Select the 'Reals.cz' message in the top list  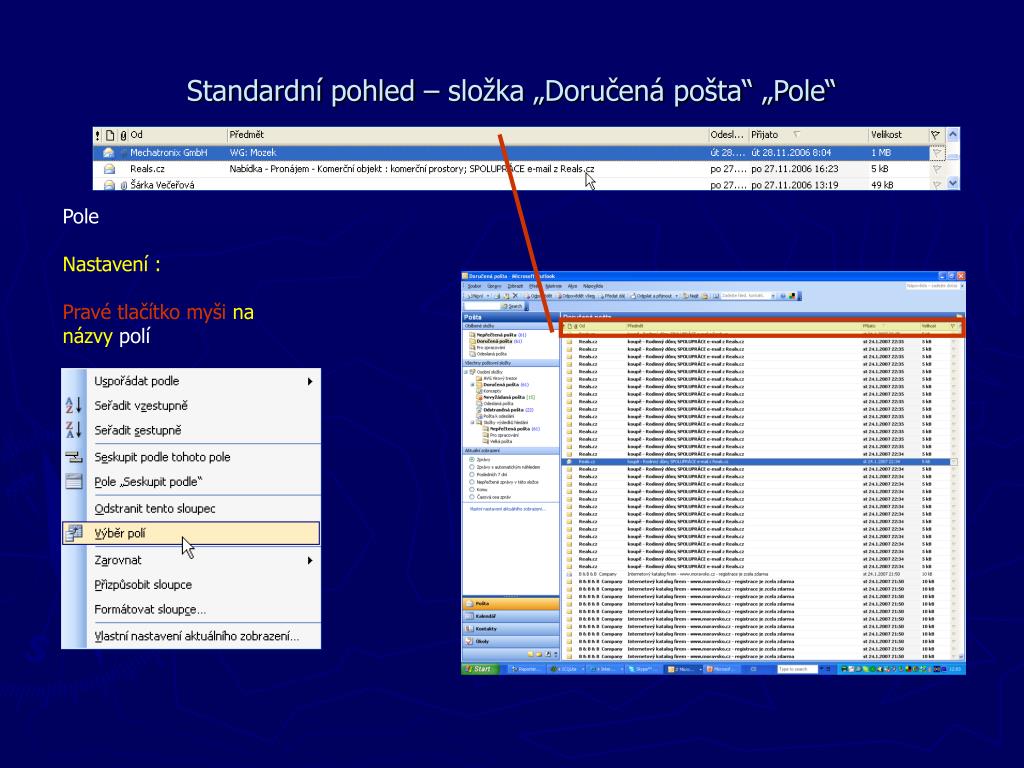click(519, 168)
